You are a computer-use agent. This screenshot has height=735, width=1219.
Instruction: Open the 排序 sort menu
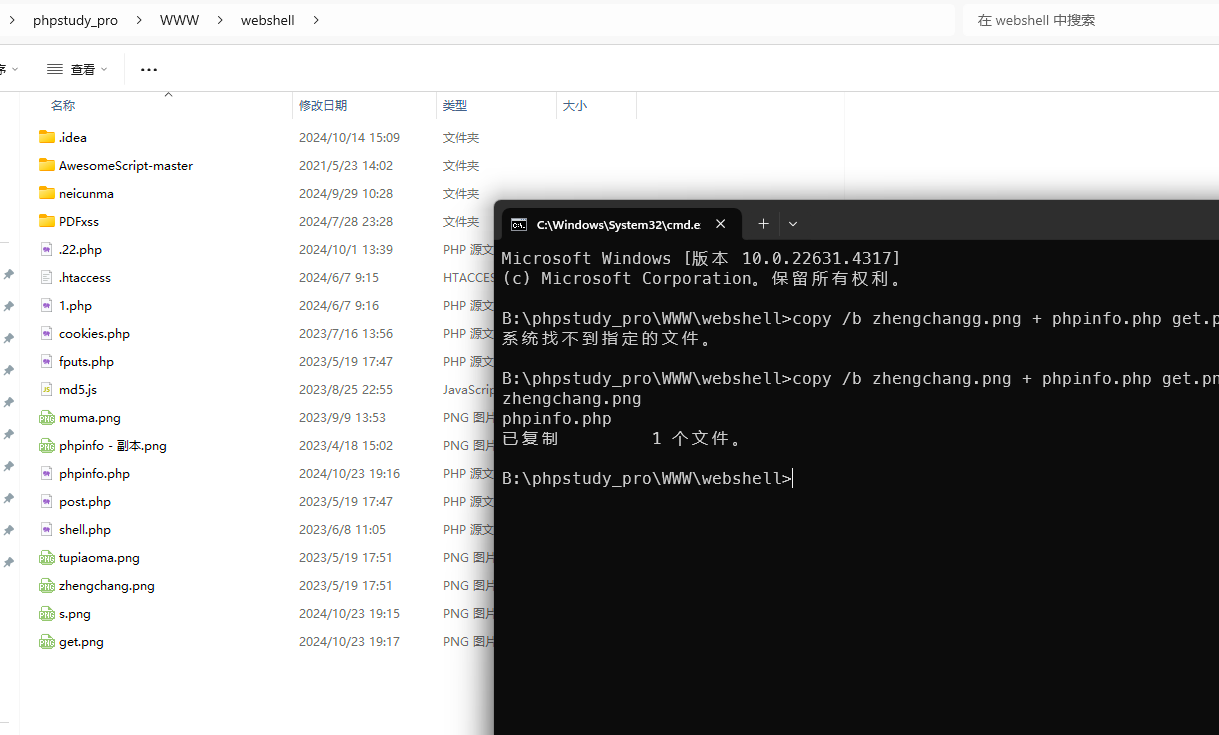[10, 69]
